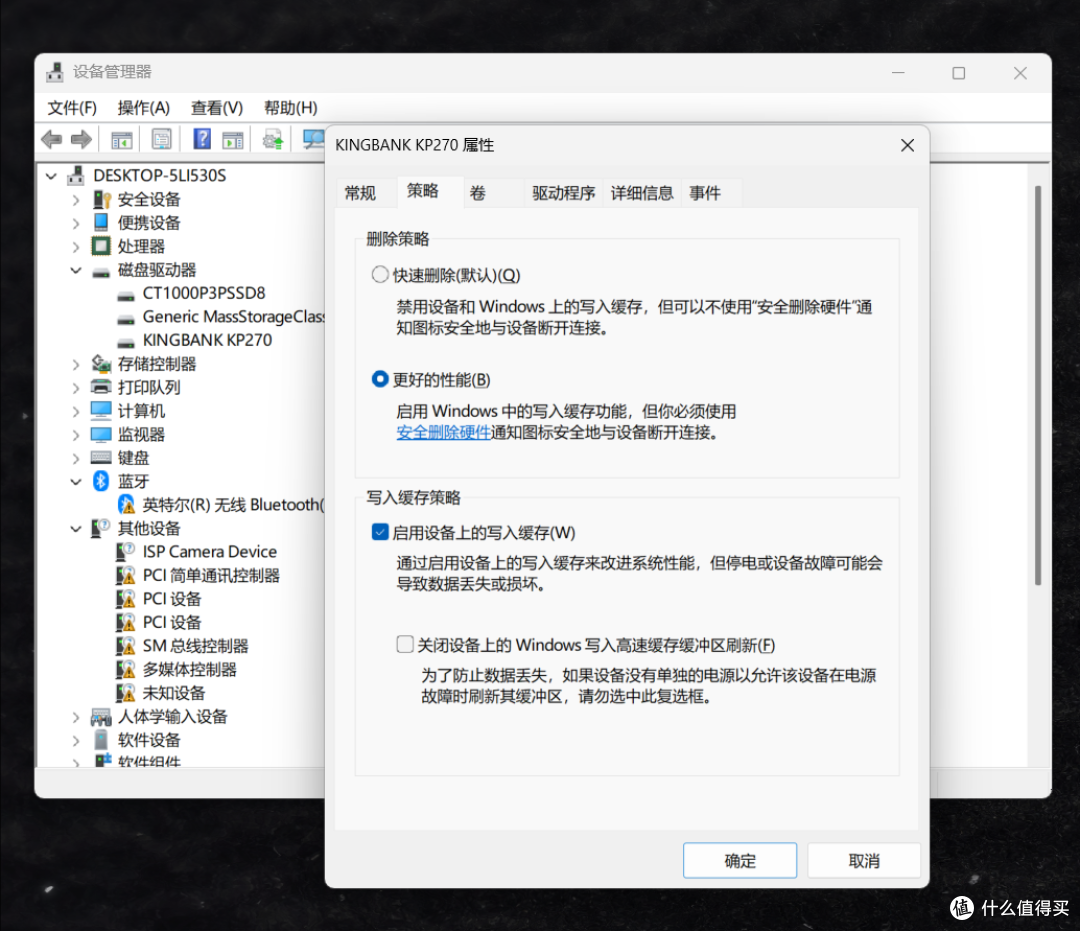Close the KINGBANK KP270 属性 dialog

coord(908,145)
